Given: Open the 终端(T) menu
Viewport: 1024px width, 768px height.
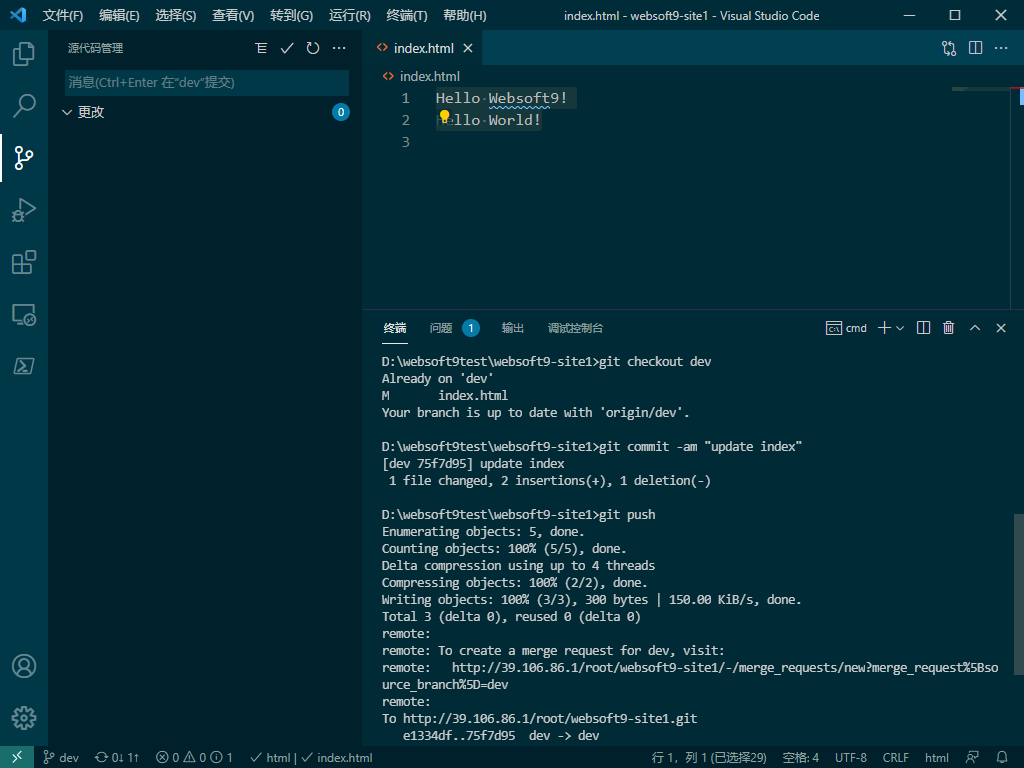Looking at the screenshot, I should click(x=406, y=16).
